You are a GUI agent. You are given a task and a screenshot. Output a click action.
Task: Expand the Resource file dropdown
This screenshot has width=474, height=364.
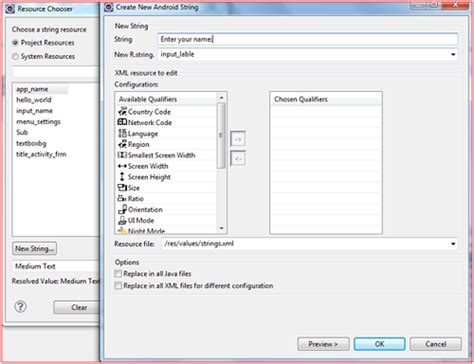click(x=453, y=244)
